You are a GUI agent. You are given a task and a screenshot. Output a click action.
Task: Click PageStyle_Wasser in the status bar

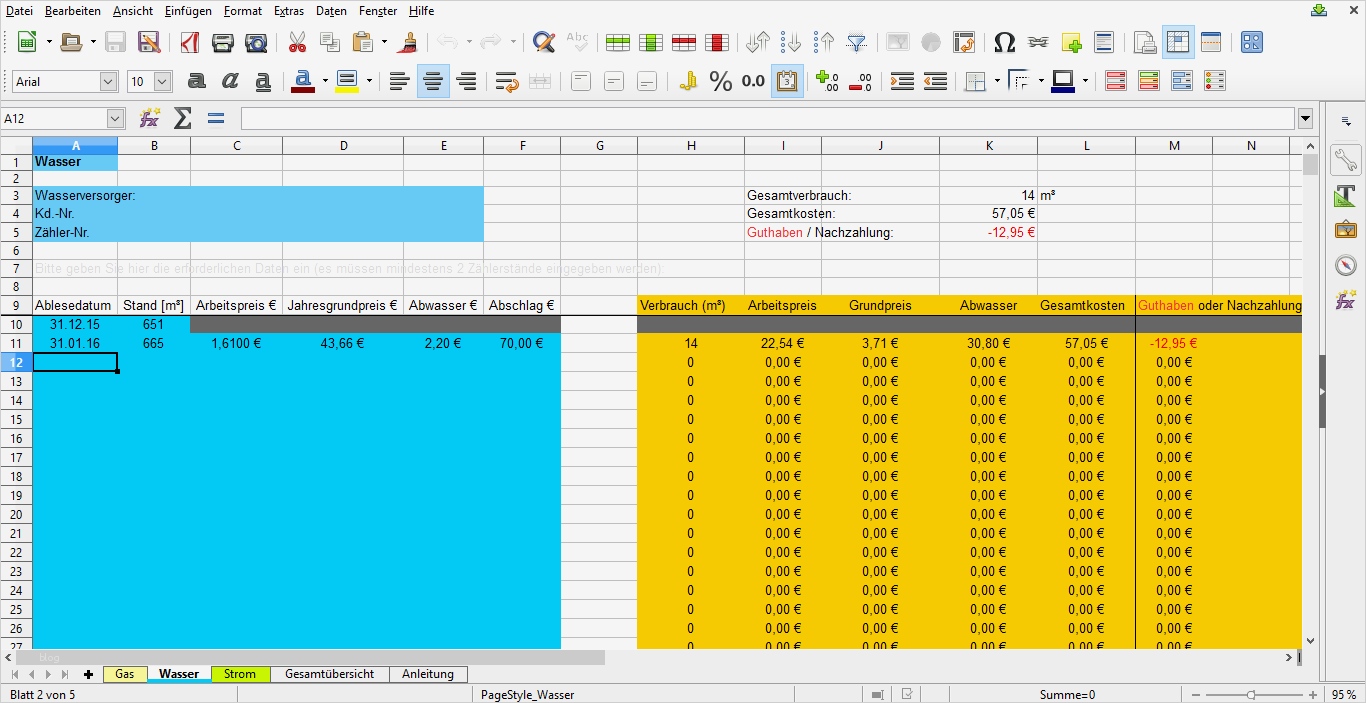pyautogui.click(x=527, y=694)
